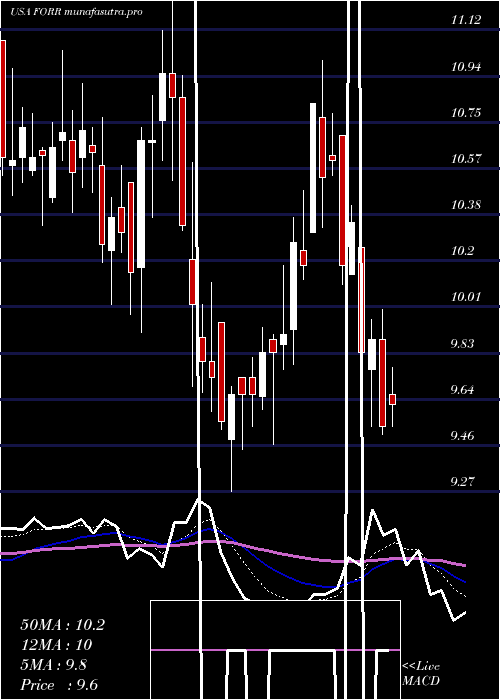This screenshot has height=700, width=500.
Task: Click the 10.57 price axis label
Action: coord(466,159)
